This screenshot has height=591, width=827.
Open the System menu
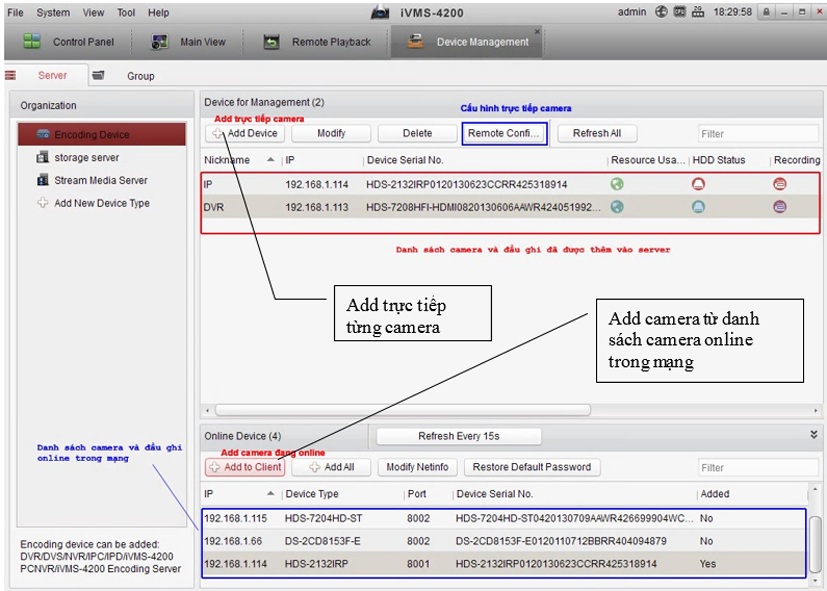pyautogui.click(x=53, y=12)
